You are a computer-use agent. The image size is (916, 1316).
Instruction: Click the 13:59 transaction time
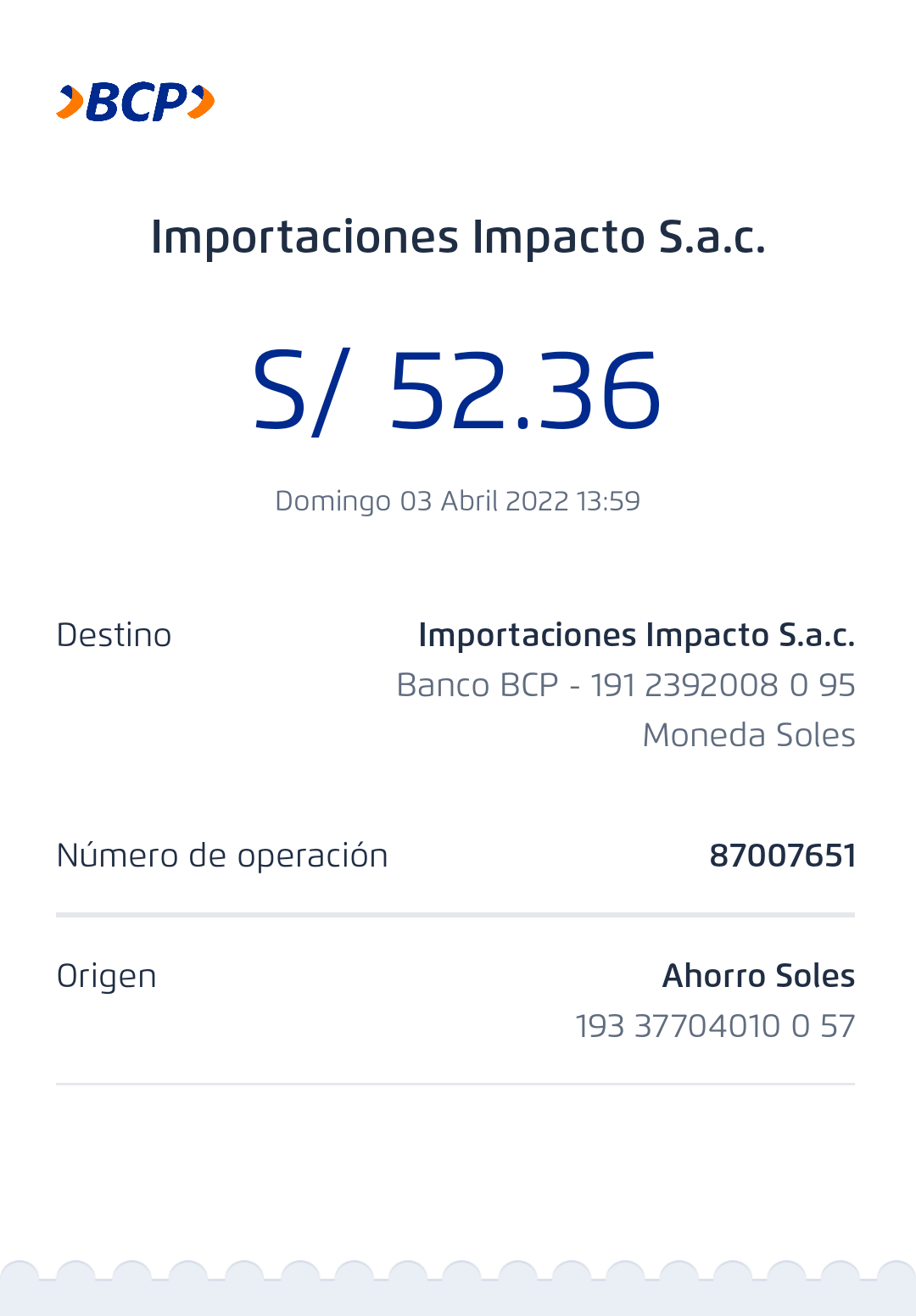[x=608, y=501]
